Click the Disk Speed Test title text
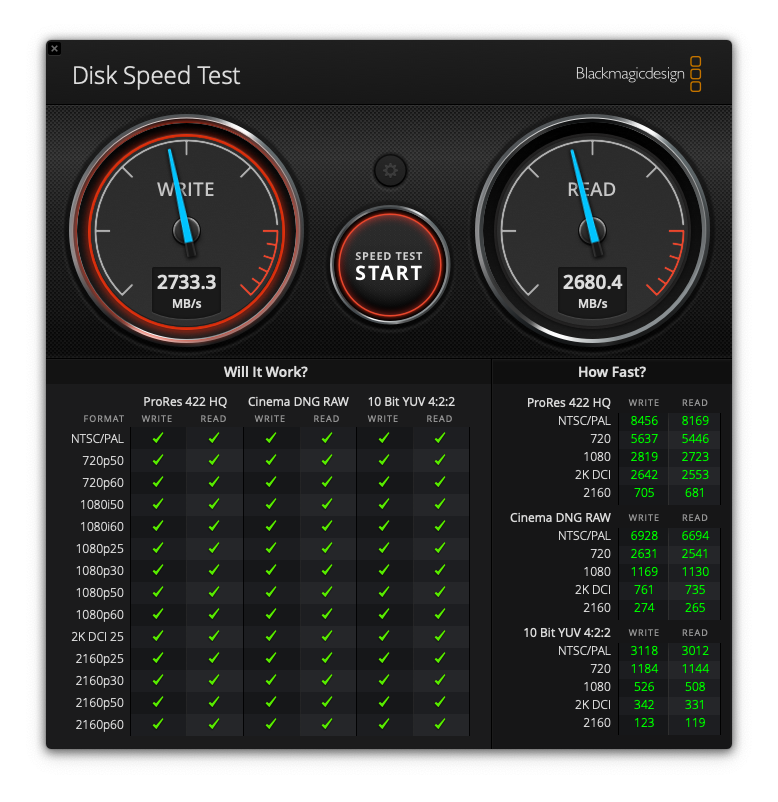Image resolution: width=778 pixels, height=802 pixels. tap(156, 76)
